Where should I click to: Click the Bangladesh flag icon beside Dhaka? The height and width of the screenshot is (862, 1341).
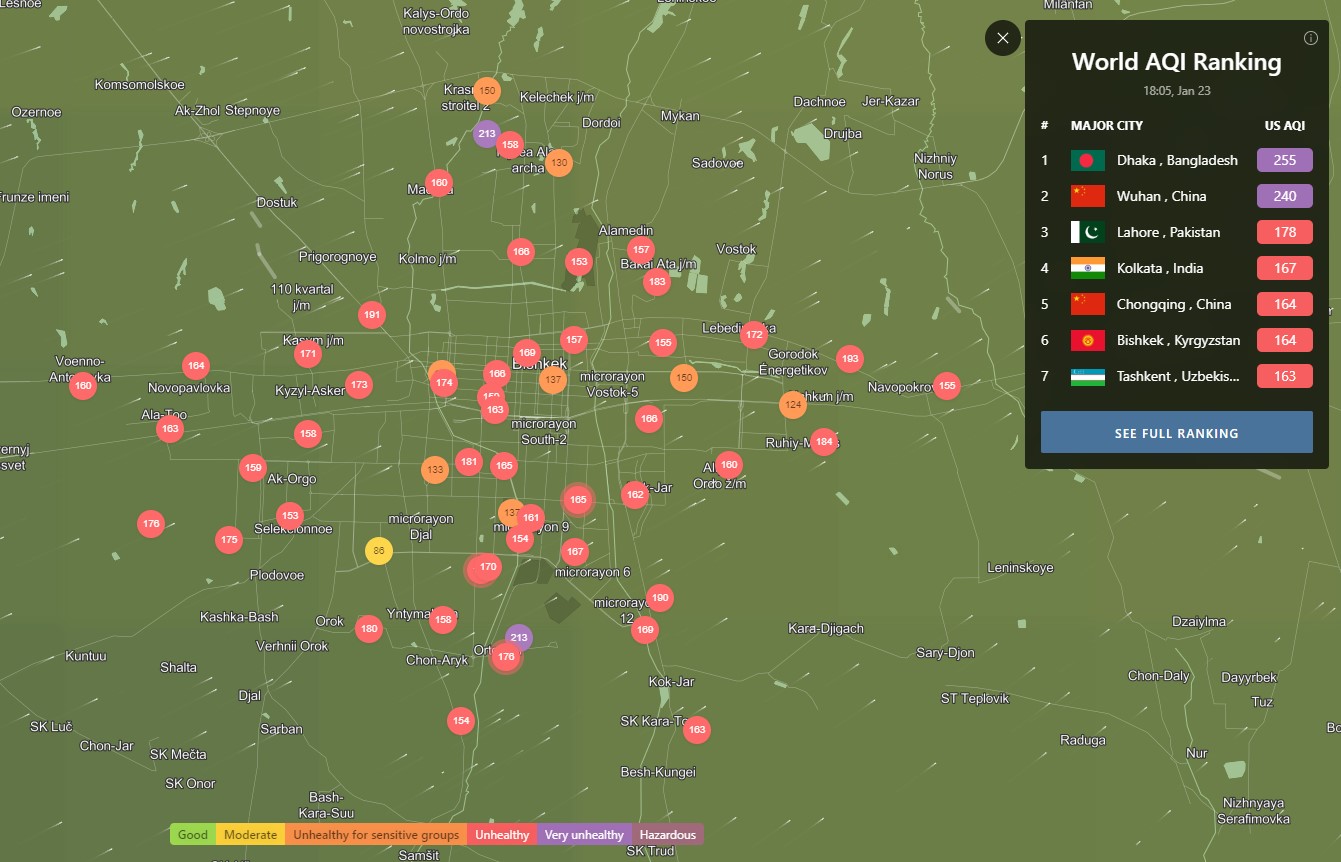1087,160
